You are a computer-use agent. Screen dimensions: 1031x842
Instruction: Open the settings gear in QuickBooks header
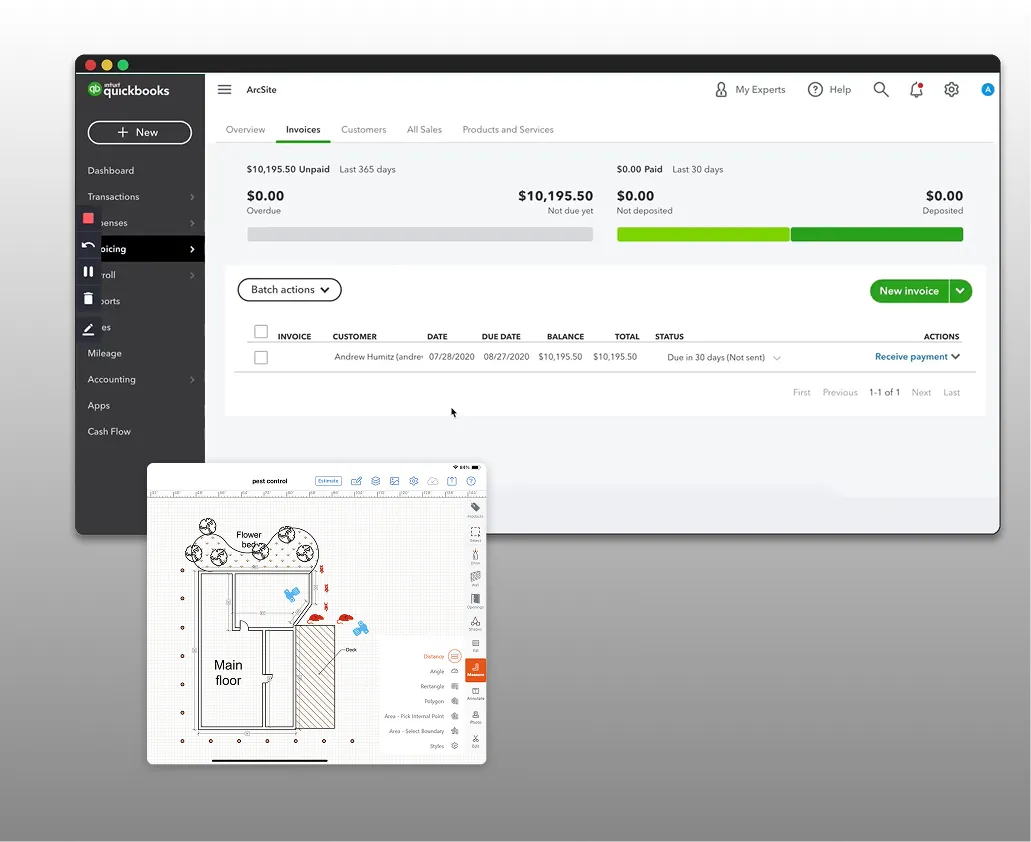(x=951, y=89)
